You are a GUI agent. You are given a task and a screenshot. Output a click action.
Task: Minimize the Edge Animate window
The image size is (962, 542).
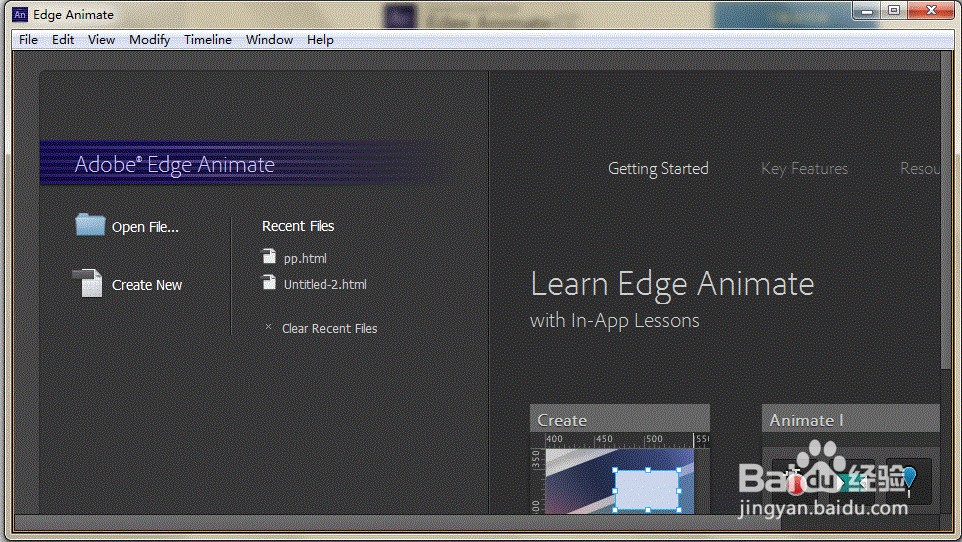click(x=866, y=10)
